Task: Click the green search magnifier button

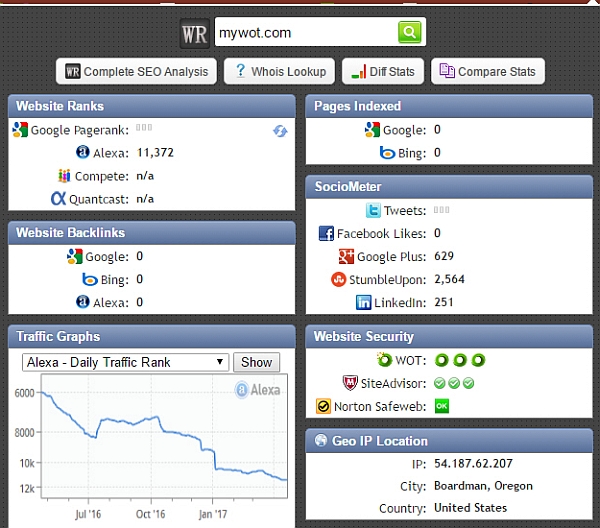Action: 409,32
